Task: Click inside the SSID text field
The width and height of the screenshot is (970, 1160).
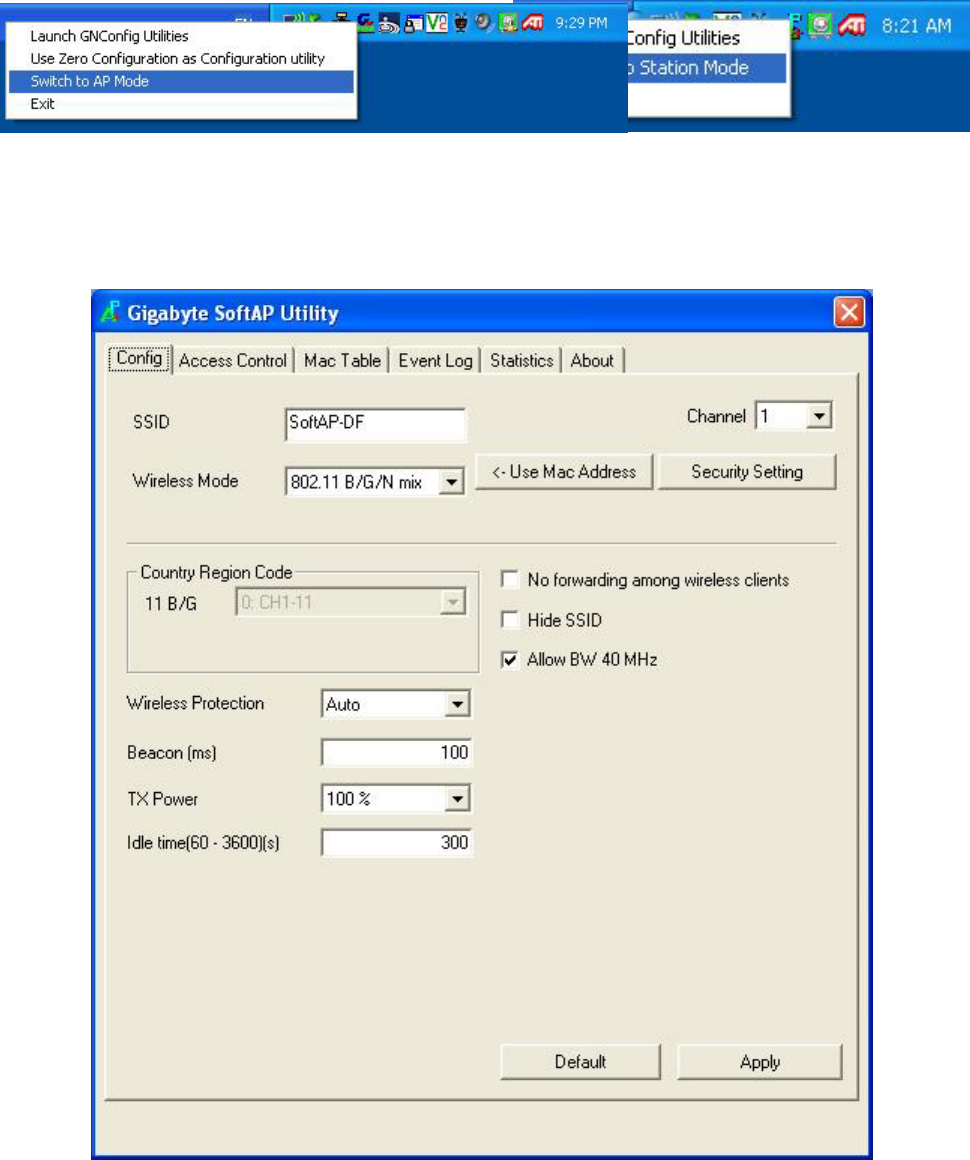Action: [x=375, y=424]
